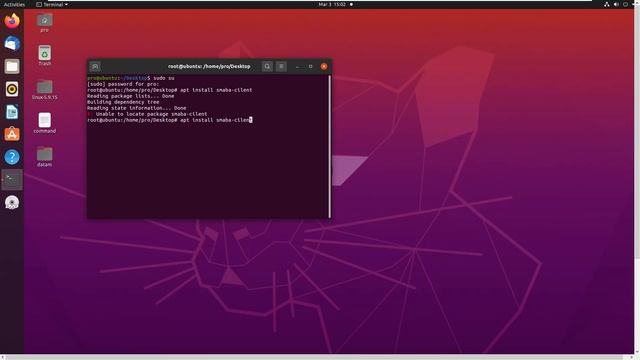This screenshot has width=640, height=360.
Task: Open Terminal app menu in top bar
Action: [x=52, y=4]
